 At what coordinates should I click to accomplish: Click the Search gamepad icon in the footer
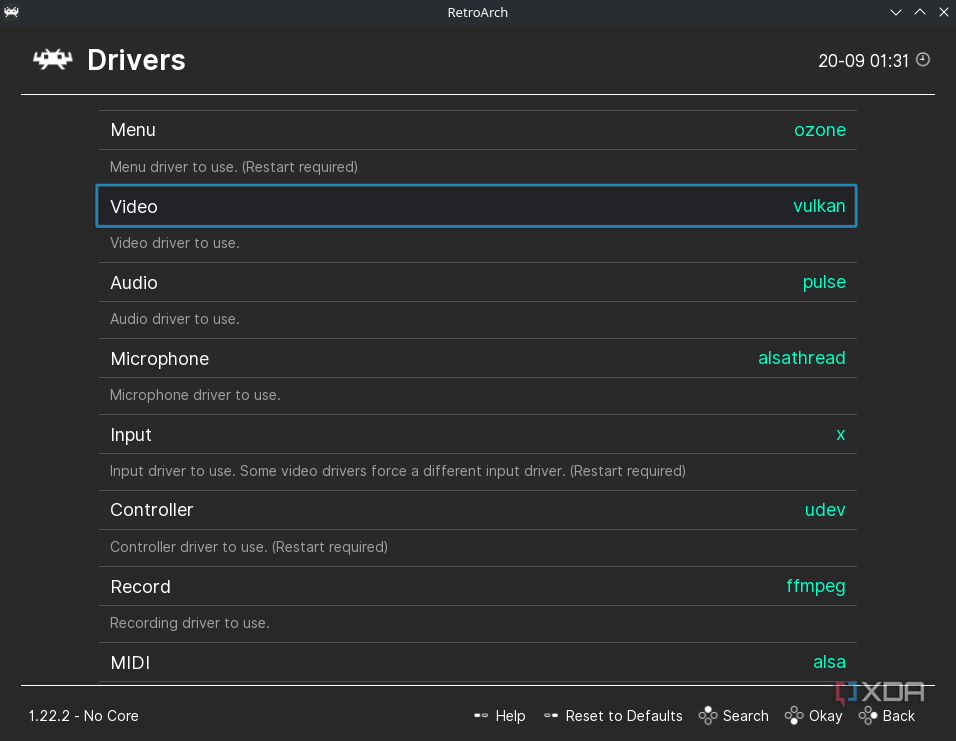pyautogui.click(x=708, y=715)
